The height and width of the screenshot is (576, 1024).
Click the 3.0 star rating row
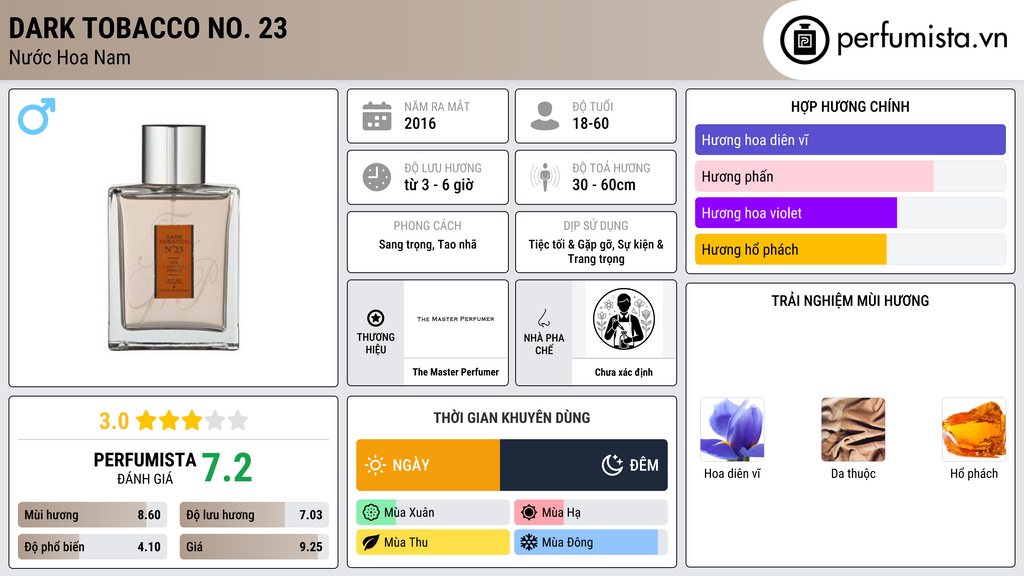[173, 421]
